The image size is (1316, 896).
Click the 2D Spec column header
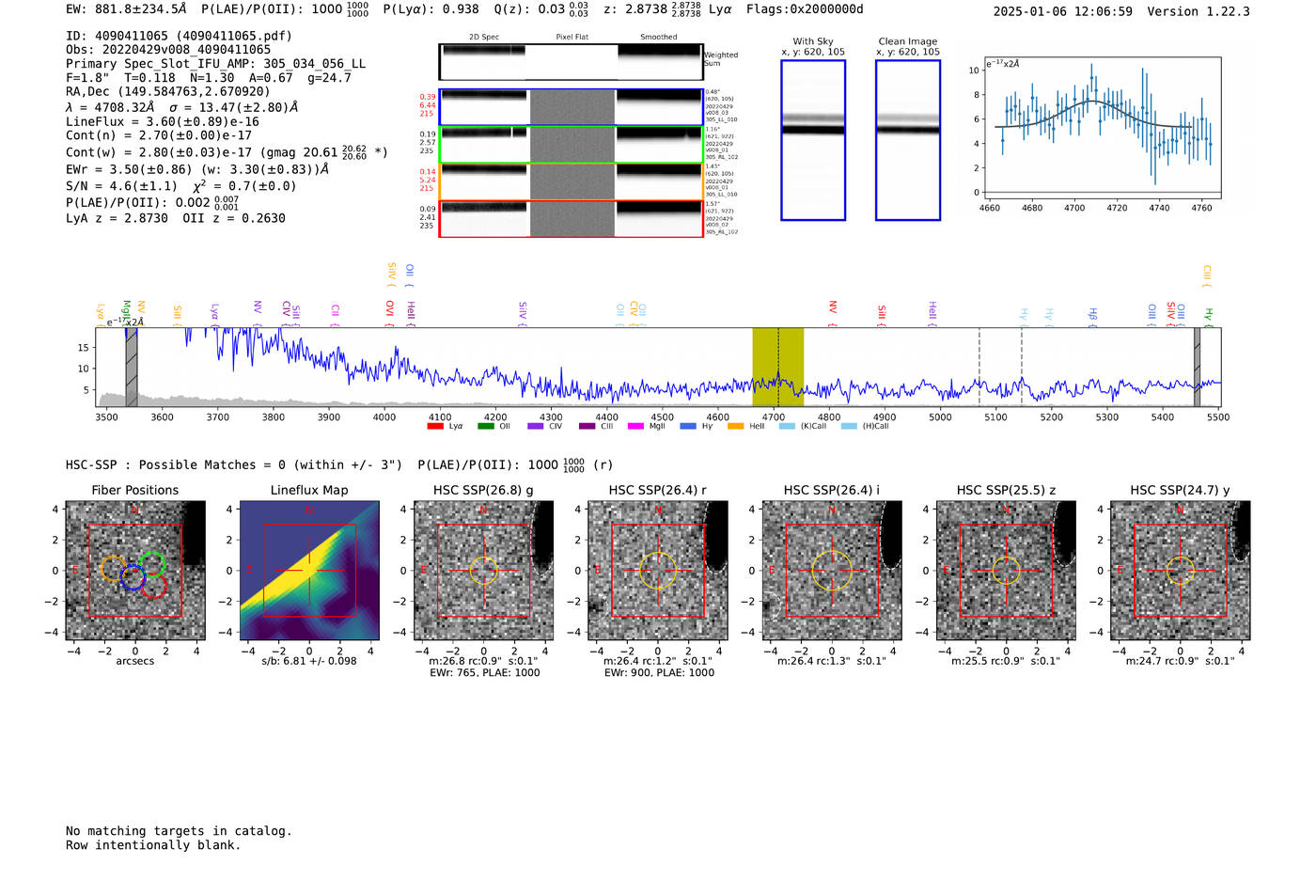(484, 37)
